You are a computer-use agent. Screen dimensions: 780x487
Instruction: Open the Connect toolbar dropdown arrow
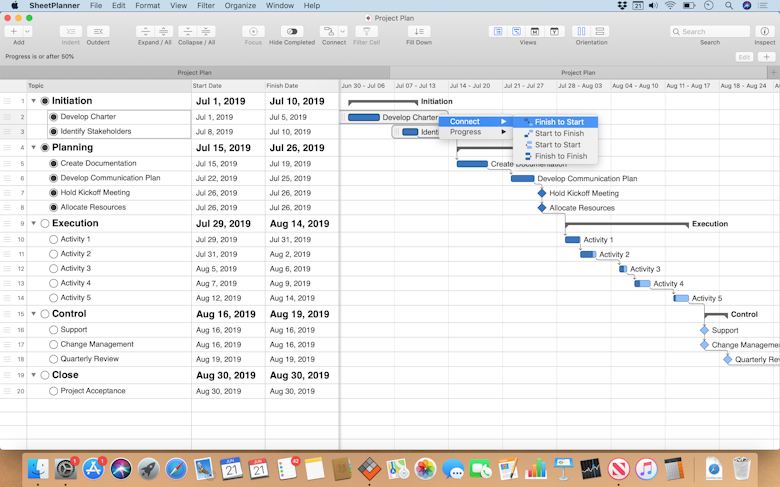click(343, 31)
